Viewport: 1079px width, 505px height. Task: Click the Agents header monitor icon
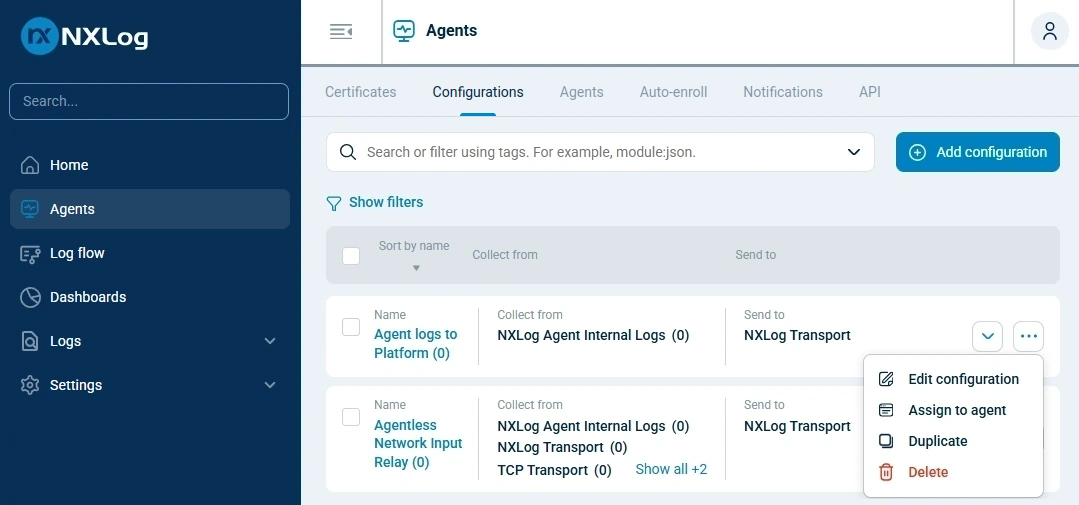pos(404,31)
